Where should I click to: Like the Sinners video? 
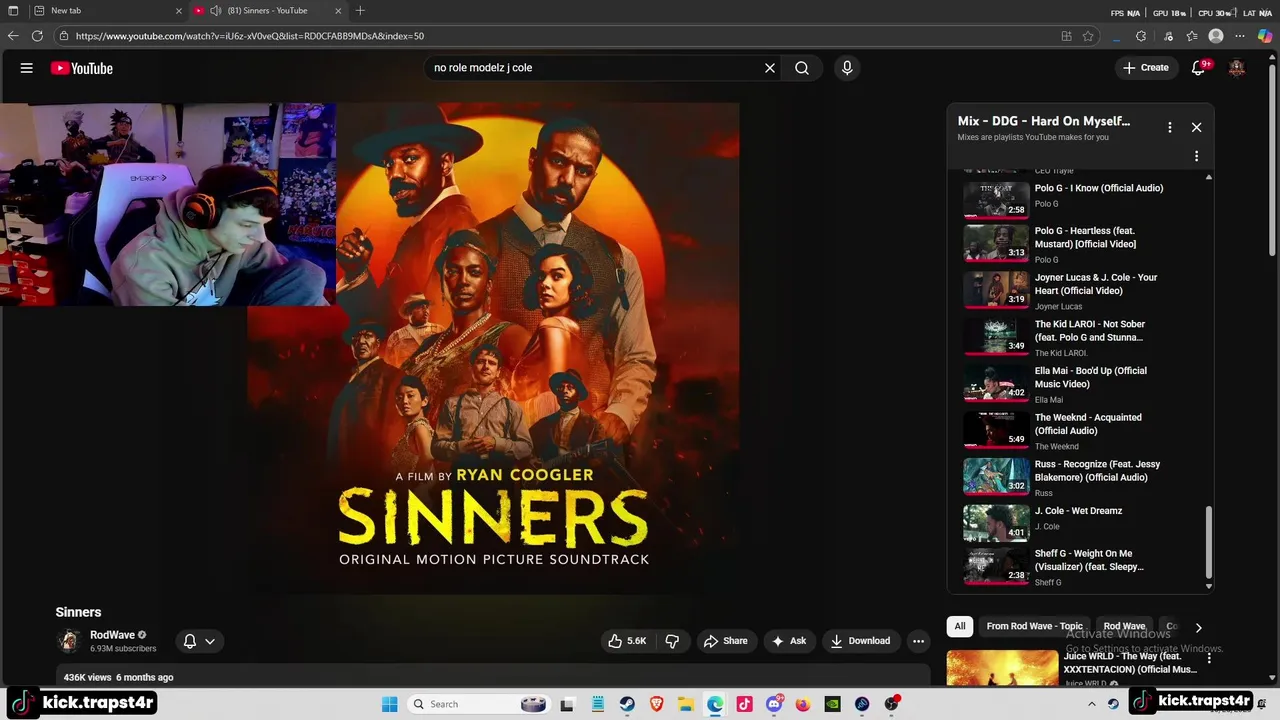click(627, 641)
